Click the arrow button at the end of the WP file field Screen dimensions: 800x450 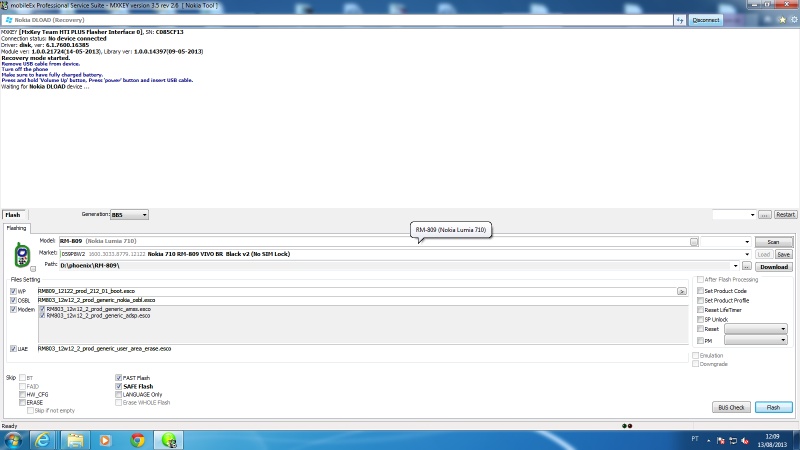682,291
